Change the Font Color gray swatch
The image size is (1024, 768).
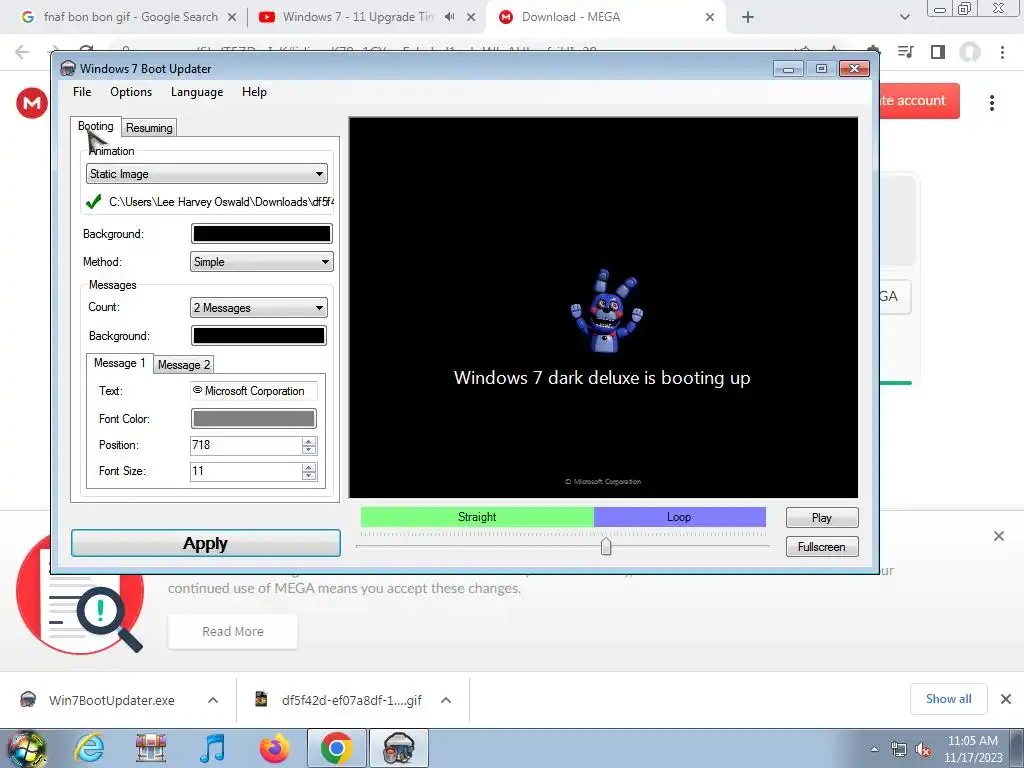click(253, 419)
